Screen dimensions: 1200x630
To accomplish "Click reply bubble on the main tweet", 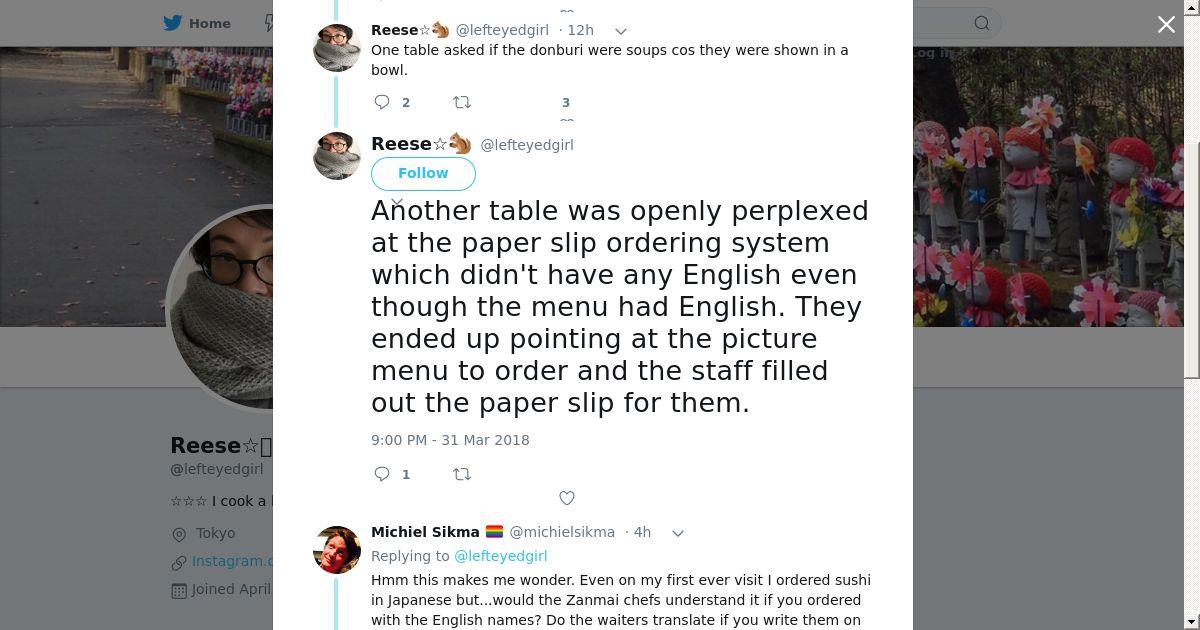I will pos(382,474).
